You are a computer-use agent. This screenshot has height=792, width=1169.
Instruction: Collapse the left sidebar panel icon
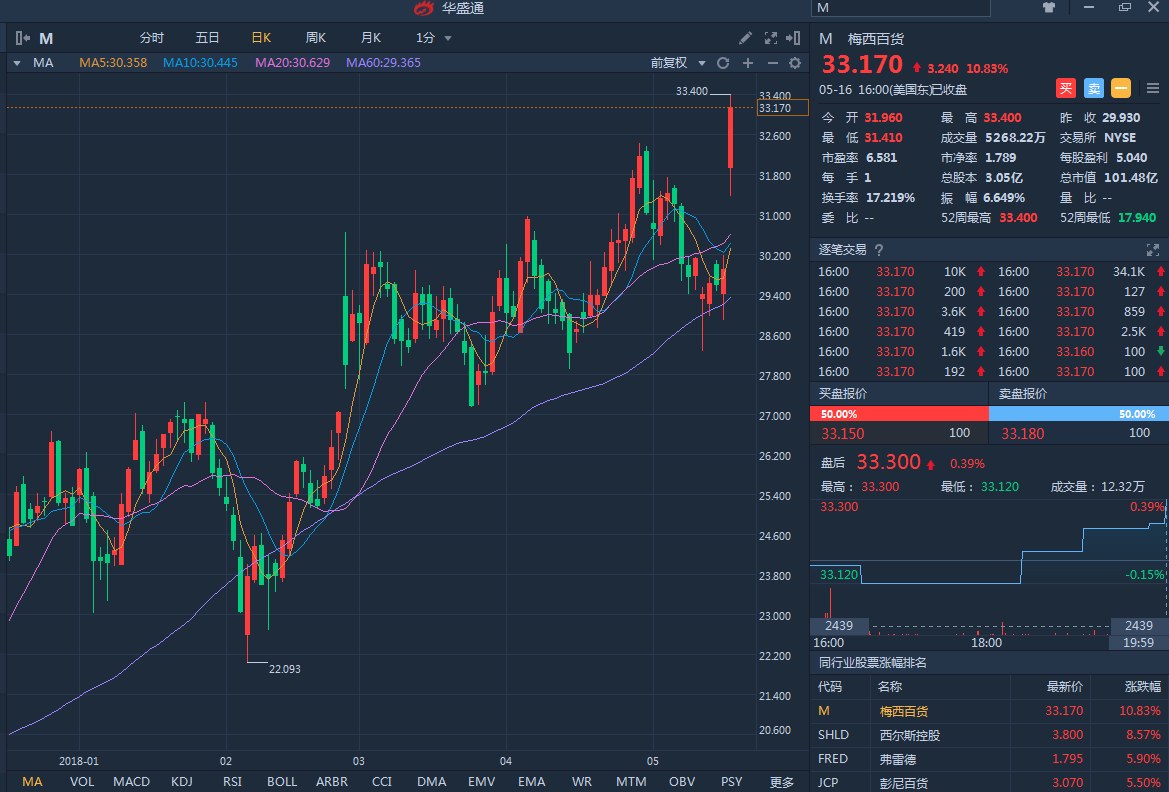22,38
